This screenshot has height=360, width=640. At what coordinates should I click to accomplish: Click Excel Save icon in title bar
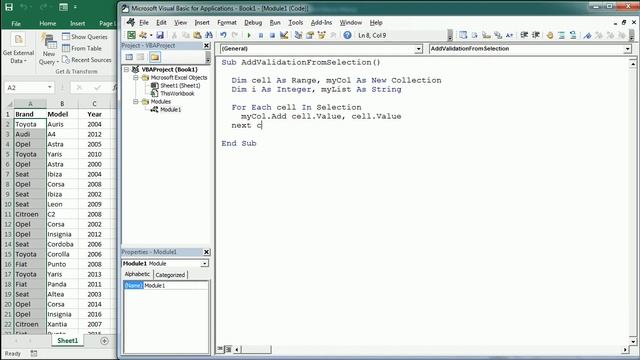tap(9, 7)
